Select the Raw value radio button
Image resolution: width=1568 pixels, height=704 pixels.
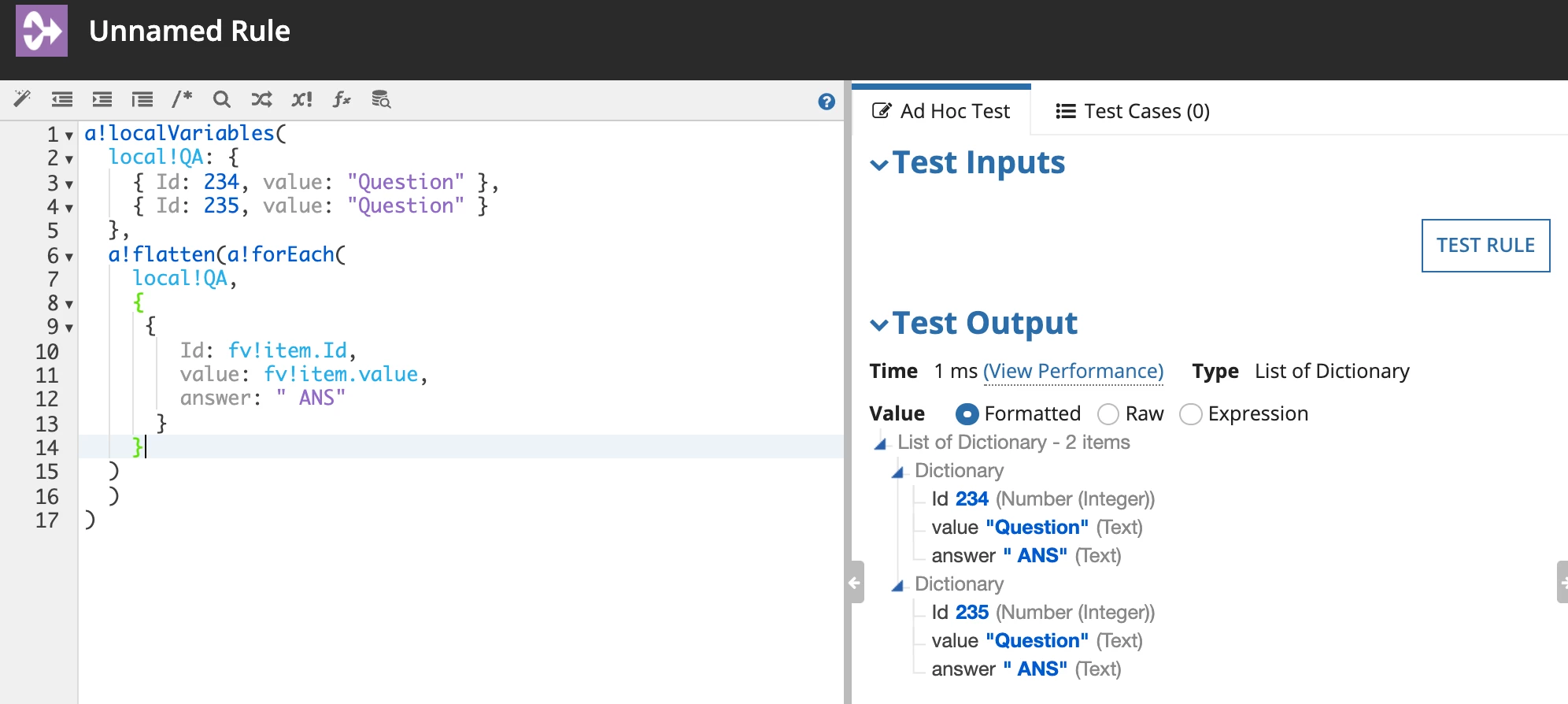pos(1108,414)
